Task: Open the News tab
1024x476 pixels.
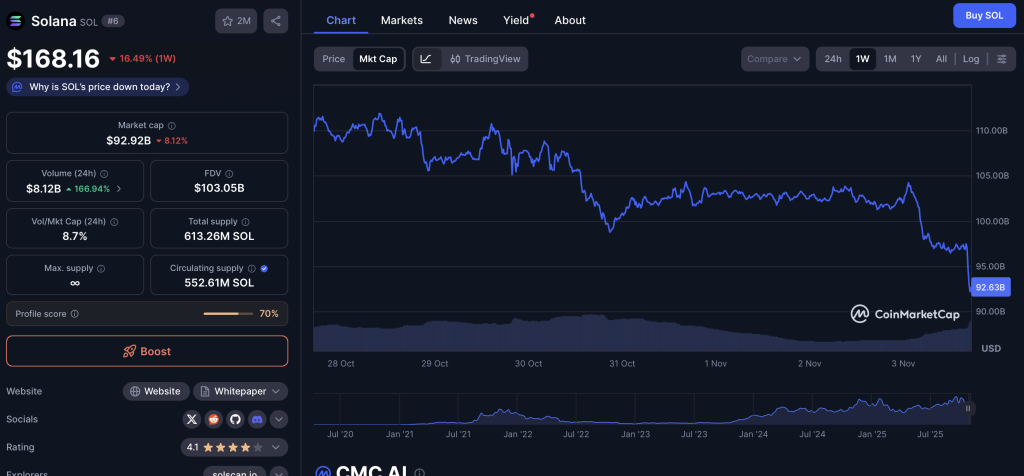Action: (x=463, y=20)
